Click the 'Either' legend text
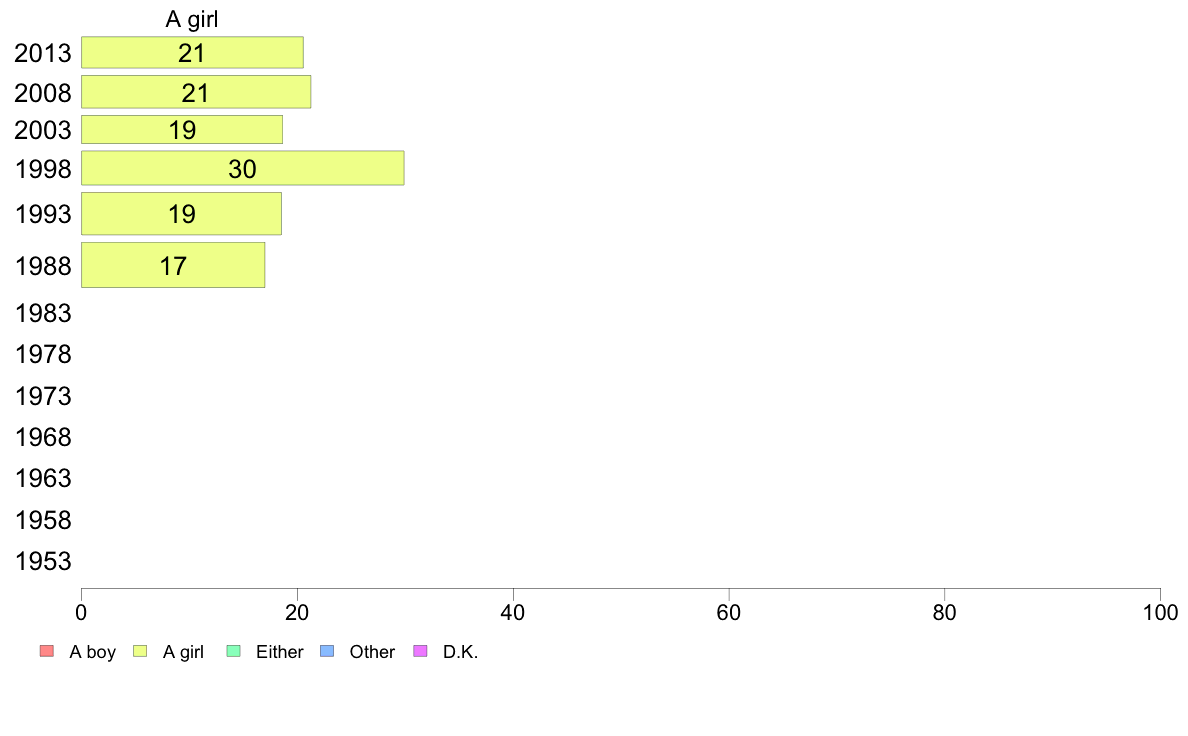Image resolution: width=1188 pixels, height=736 pixels. [x=280, y=652]
